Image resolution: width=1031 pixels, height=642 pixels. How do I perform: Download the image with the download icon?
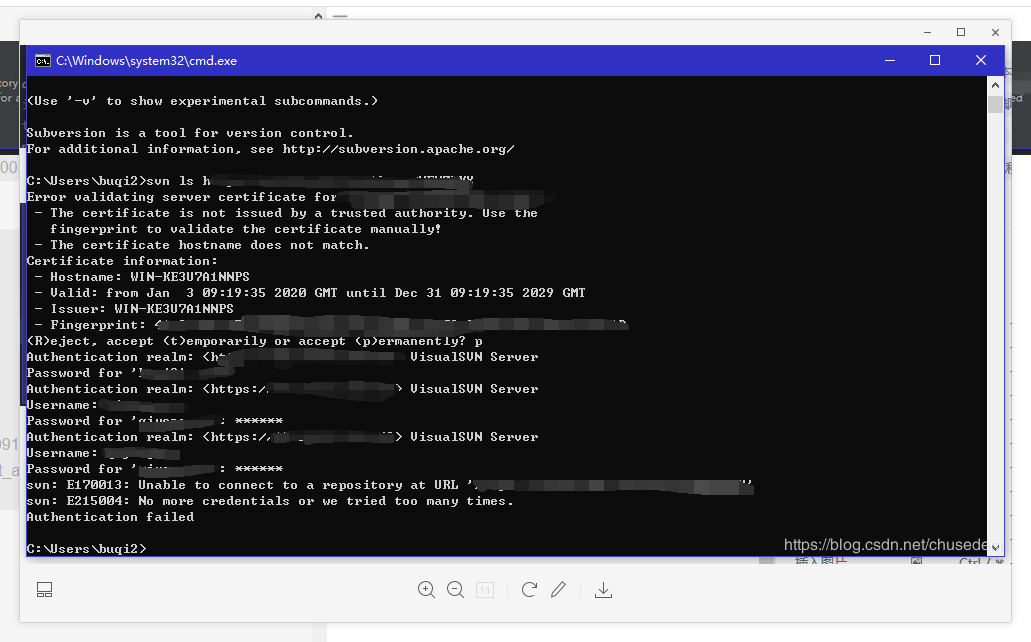pyautogui.click(x=603, y=590)
